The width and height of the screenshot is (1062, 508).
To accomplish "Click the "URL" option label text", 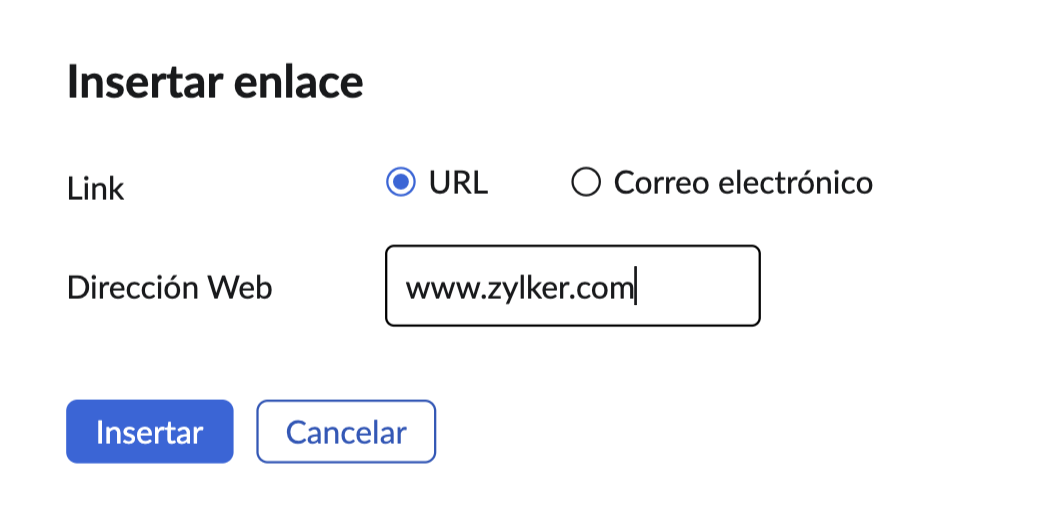I will click(x=458, y=183).
